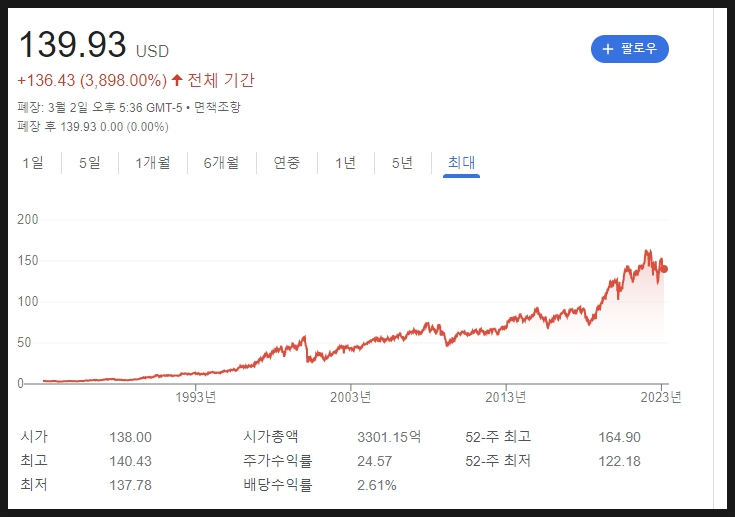Click the 52-주 최고 label

(x=498, y=437)
